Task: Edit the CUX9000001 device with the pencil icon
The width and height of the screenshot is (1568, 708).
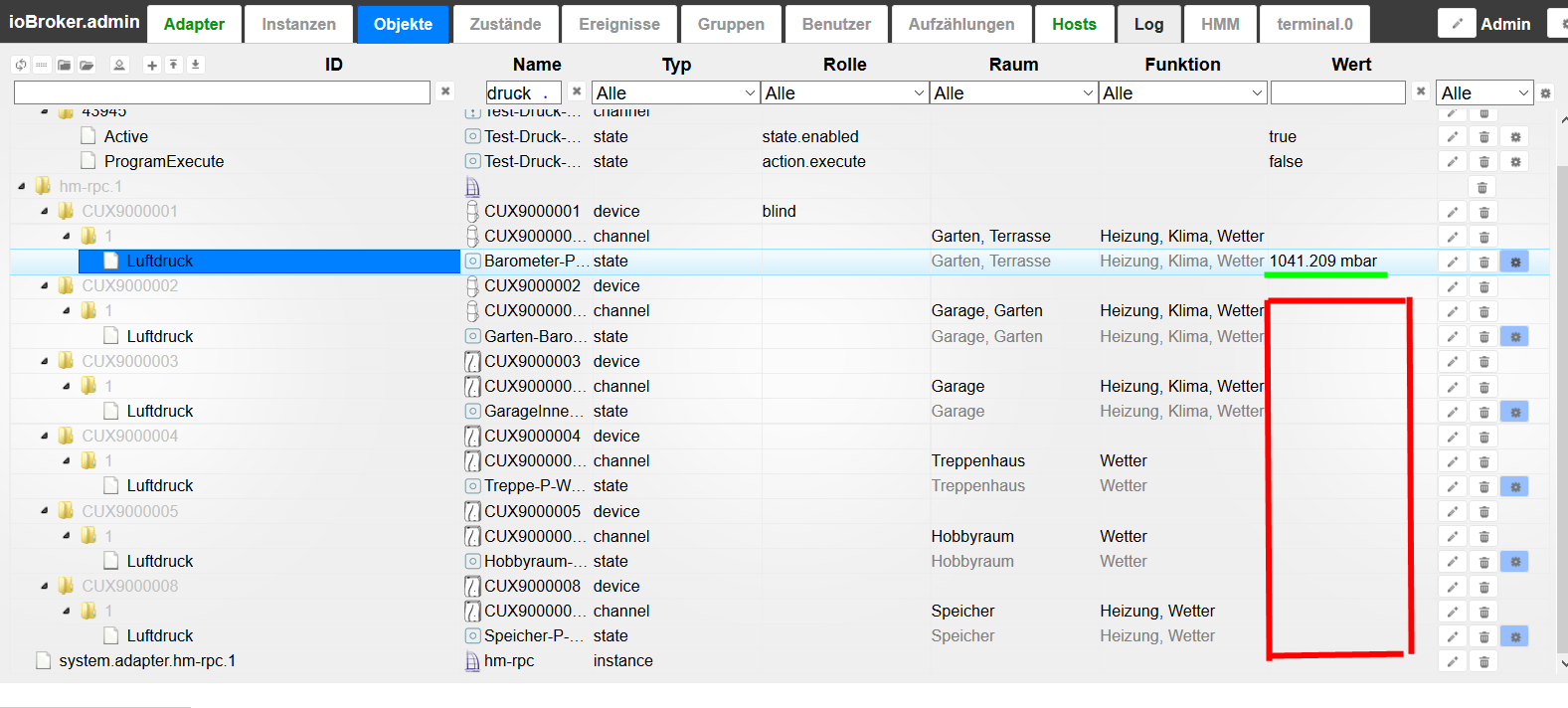Action: 1453,212
